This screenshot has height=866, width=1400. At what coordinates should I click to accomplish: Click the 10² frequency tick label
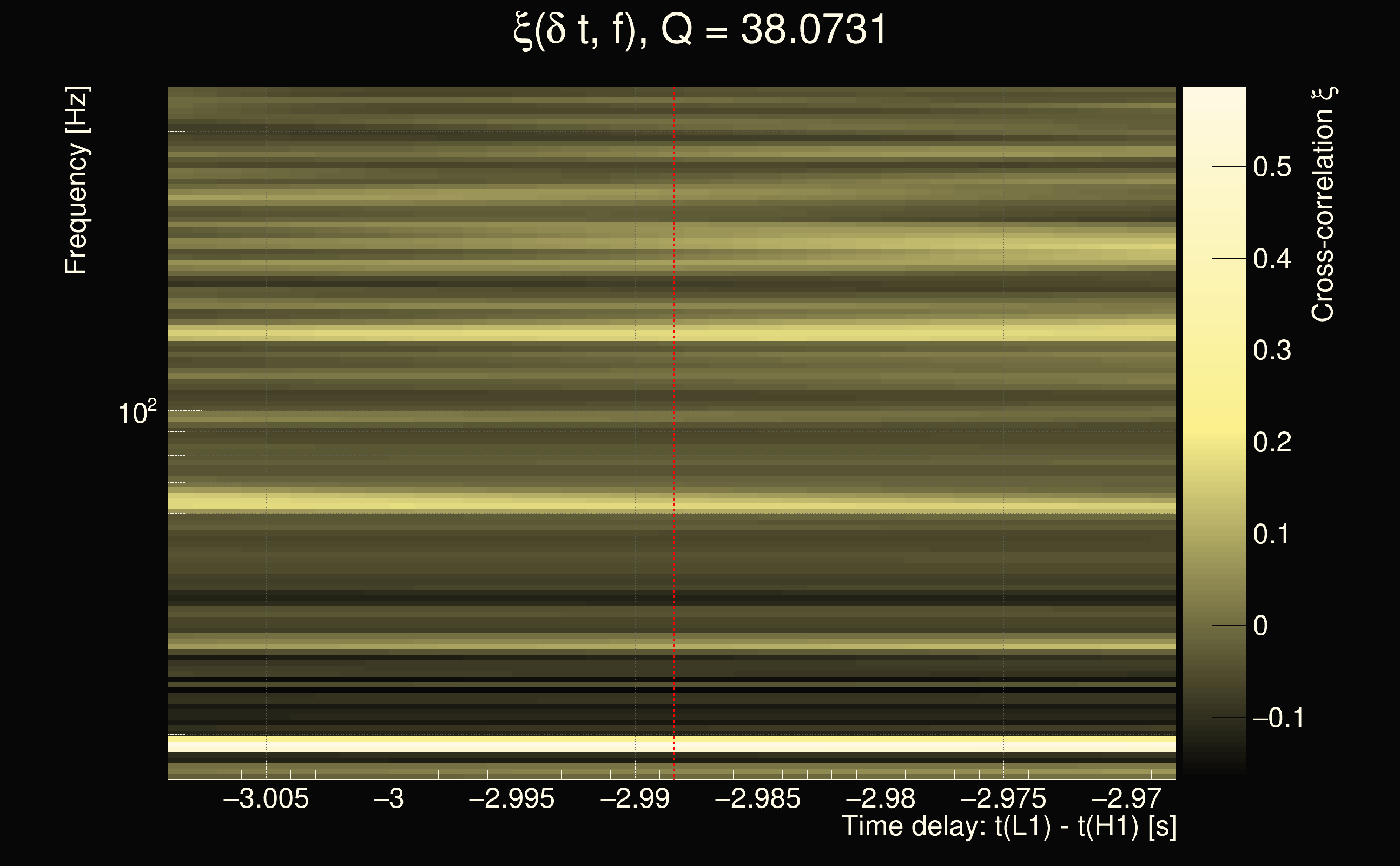(137, 412)
